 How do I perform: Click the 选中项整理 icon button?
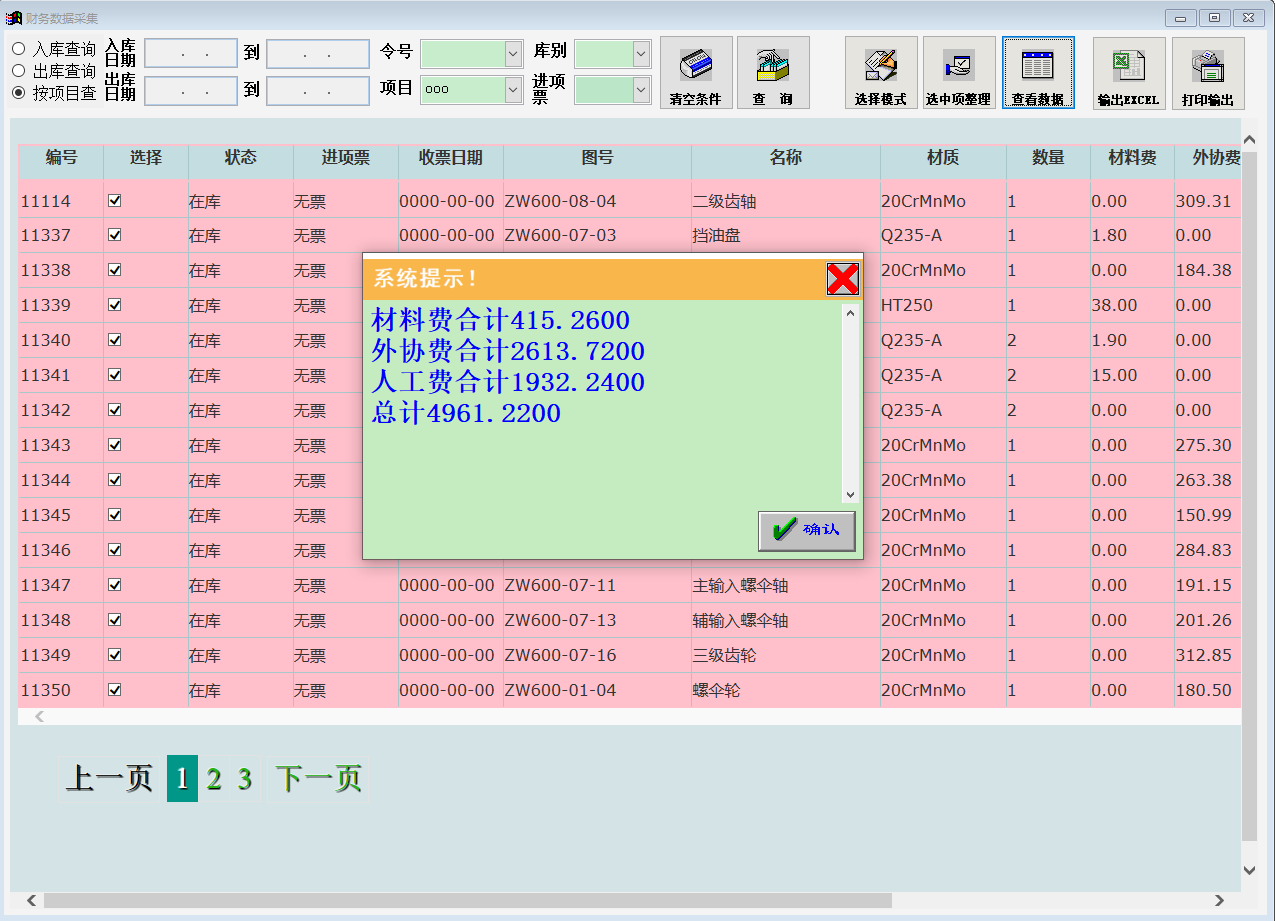[958, 72]
